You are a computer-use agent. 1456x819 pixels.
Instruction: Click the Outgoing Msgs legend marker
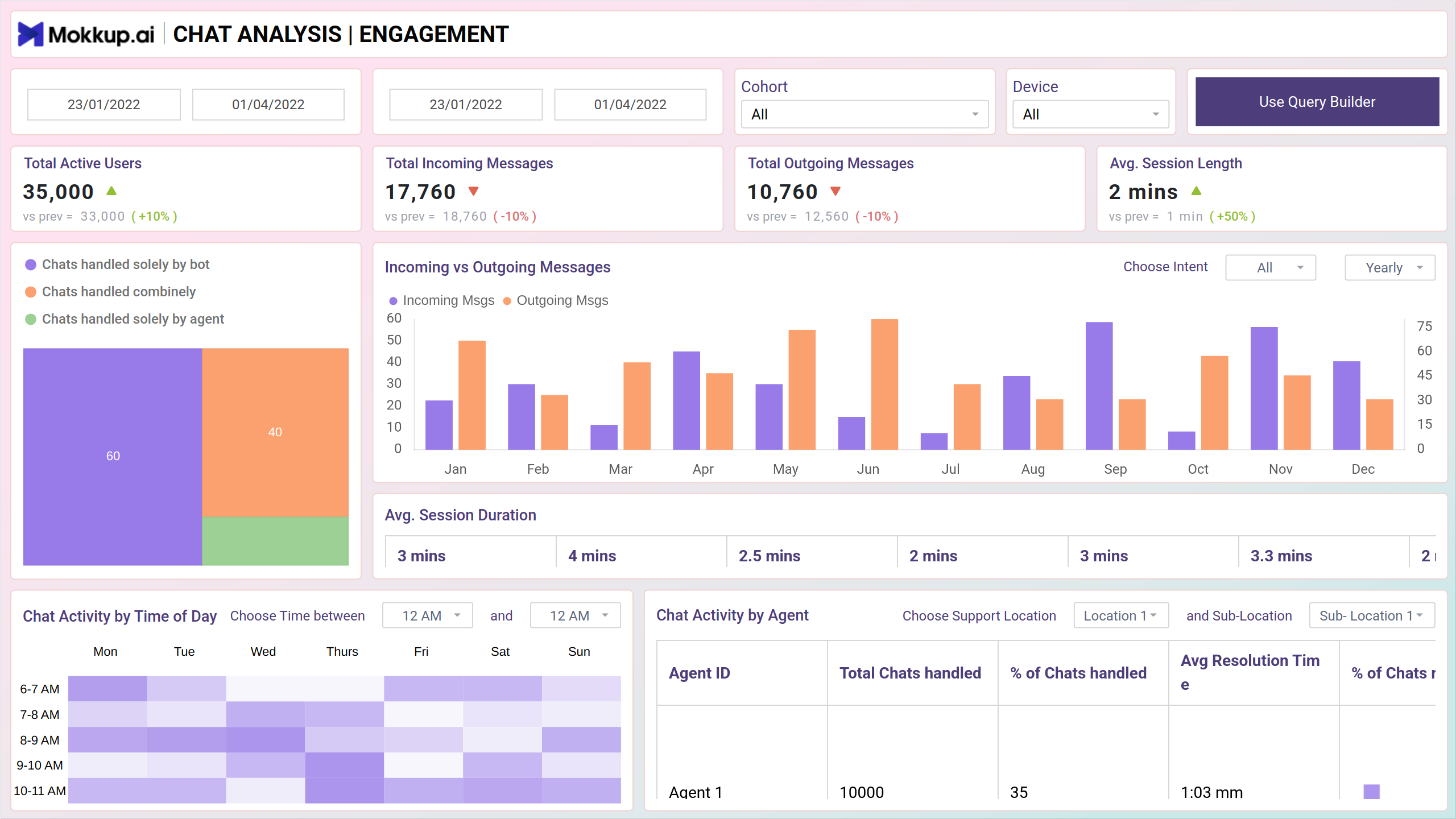[507, 300]
